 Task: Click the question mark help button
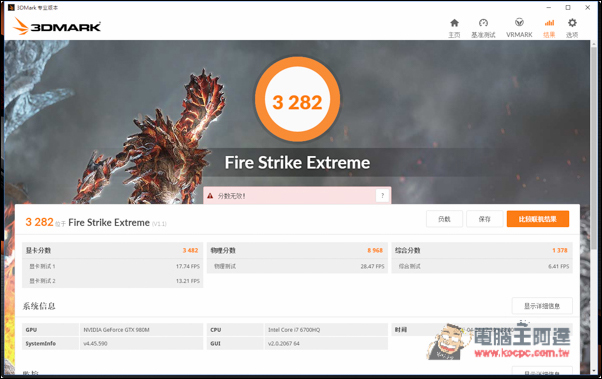382,196
